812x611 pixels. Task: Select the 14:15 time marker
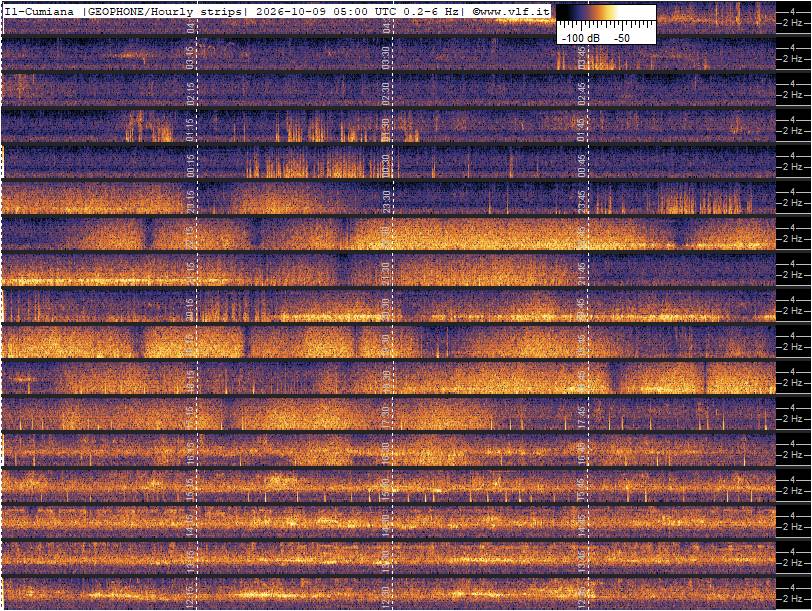tap(190, 526)
